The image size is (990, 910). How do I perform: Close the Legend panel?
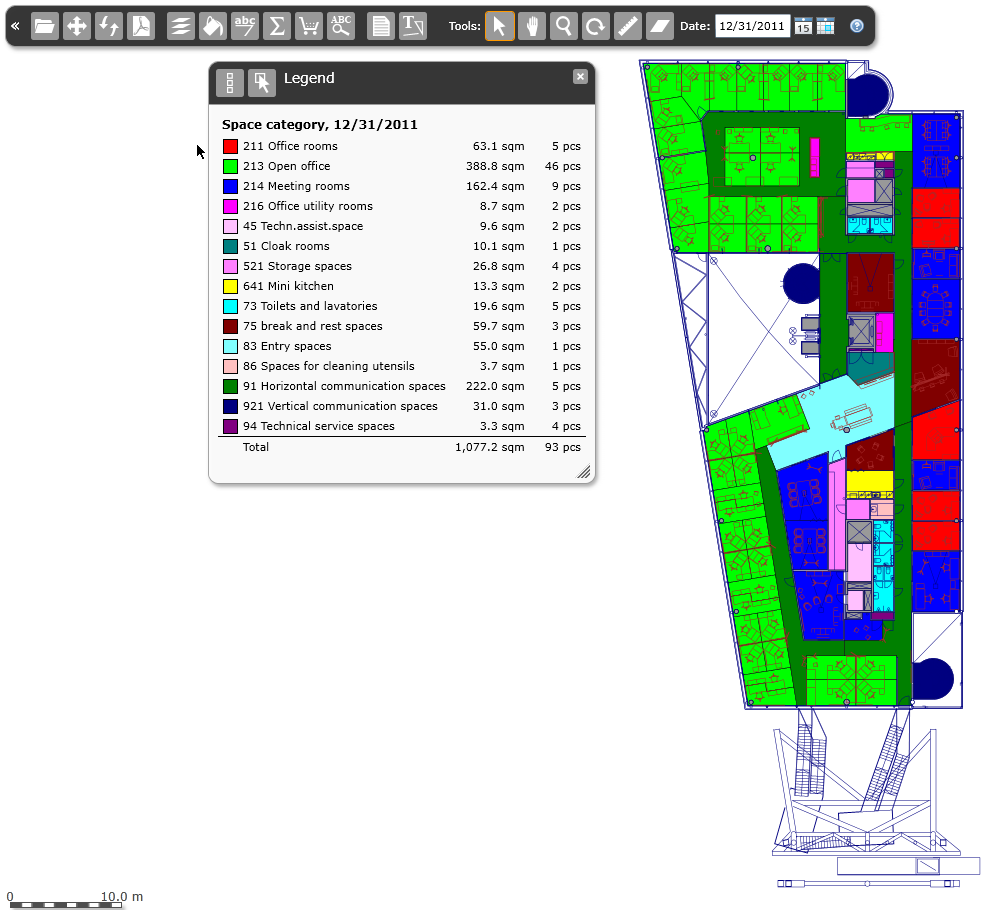pos(580,77)
